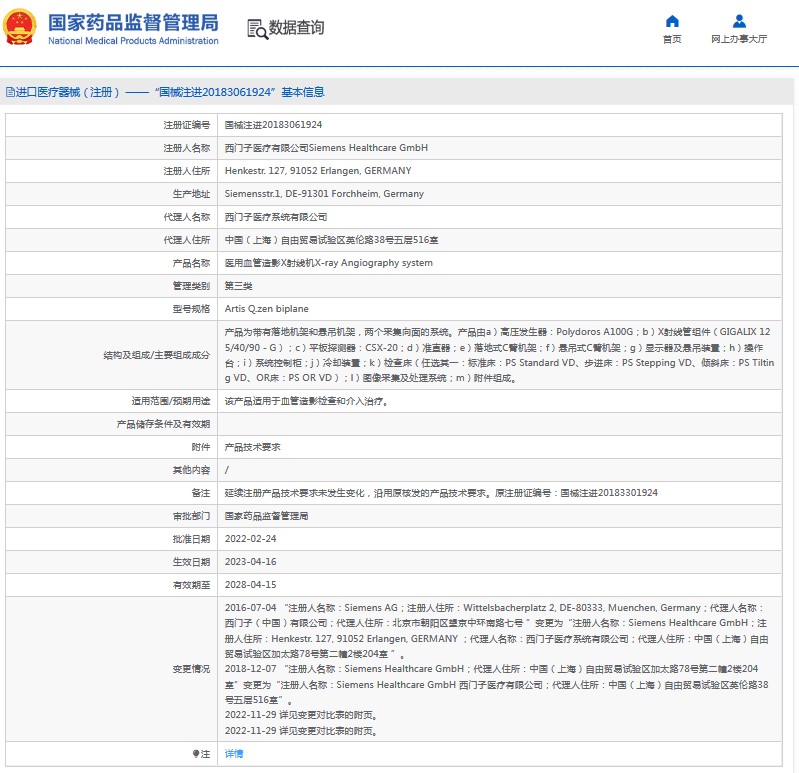Click the 注册证编号 row label
The height and width of the screenshot is (773, 799).
[187, 125]
